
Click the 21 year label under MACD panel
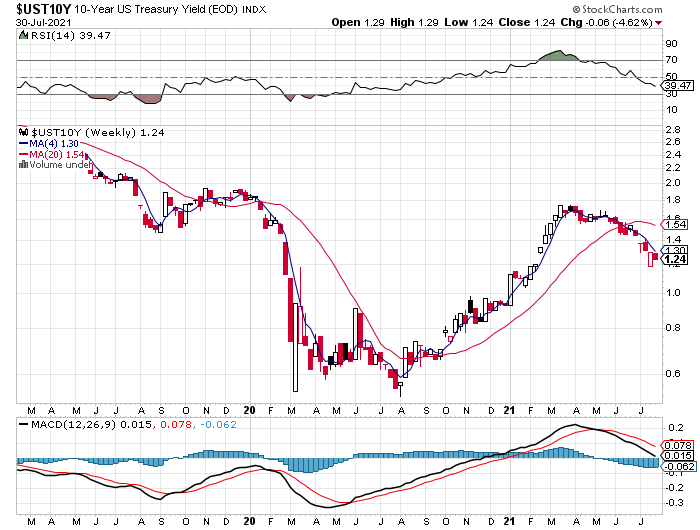509,521
